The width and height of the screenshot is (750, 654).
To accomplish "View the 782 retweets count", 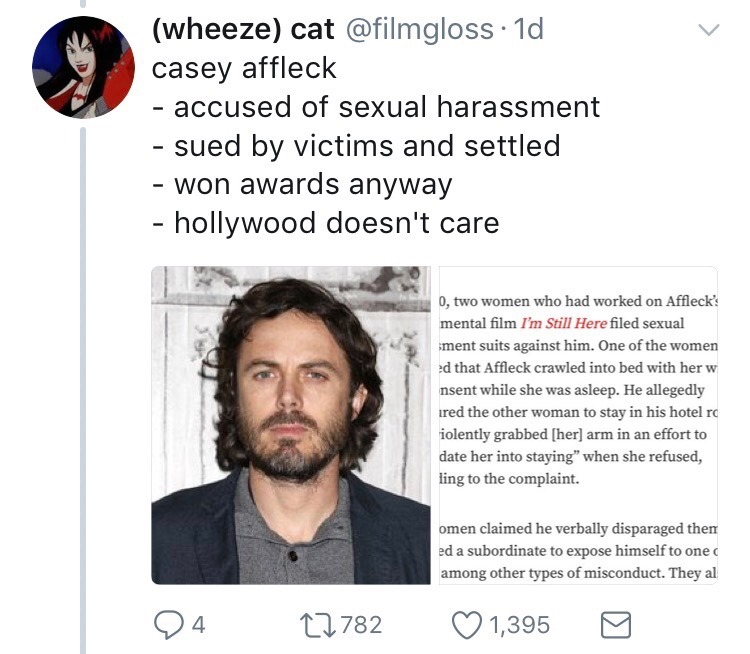I will [x=361, y=625].
